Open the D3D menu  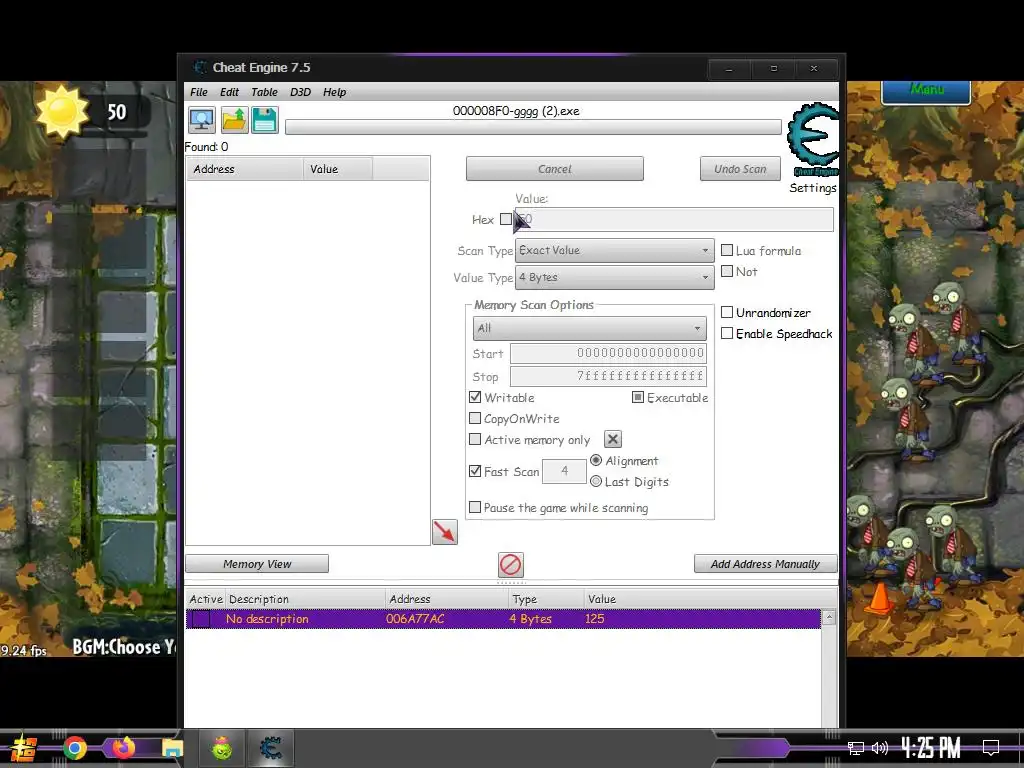click(300, 92)
